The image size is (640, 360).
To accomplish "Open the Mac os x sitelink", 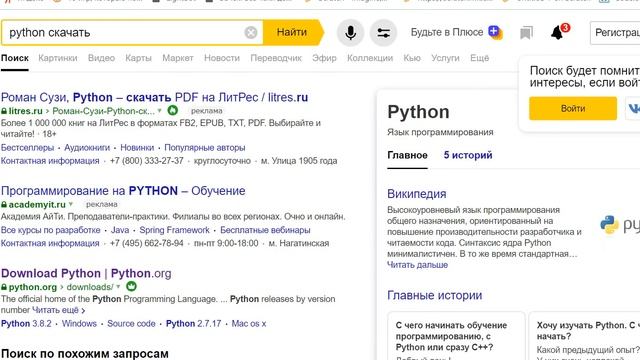I will 249,324.
